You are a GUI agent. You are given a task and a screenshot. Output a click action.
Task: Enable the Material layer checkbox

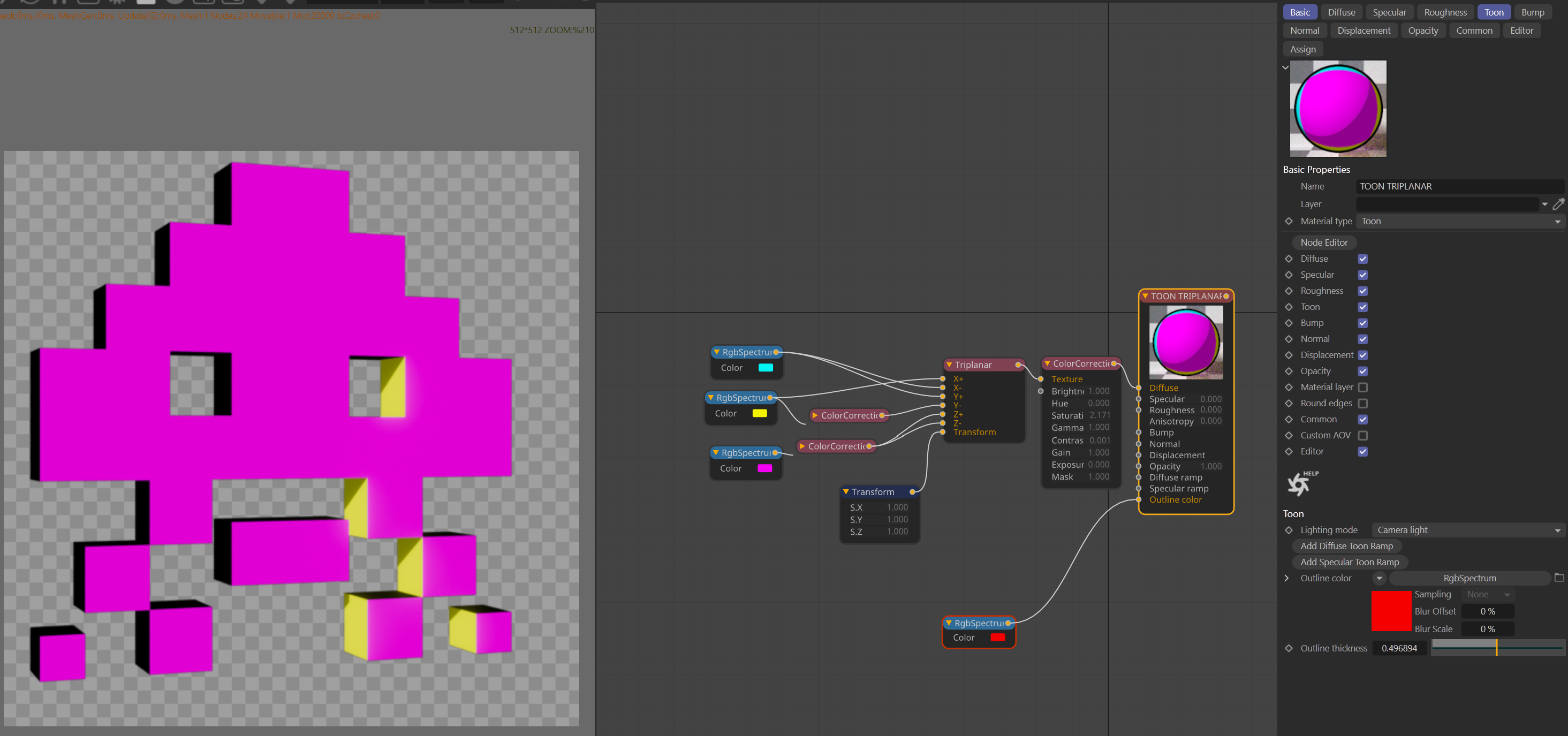[1363, 387]
